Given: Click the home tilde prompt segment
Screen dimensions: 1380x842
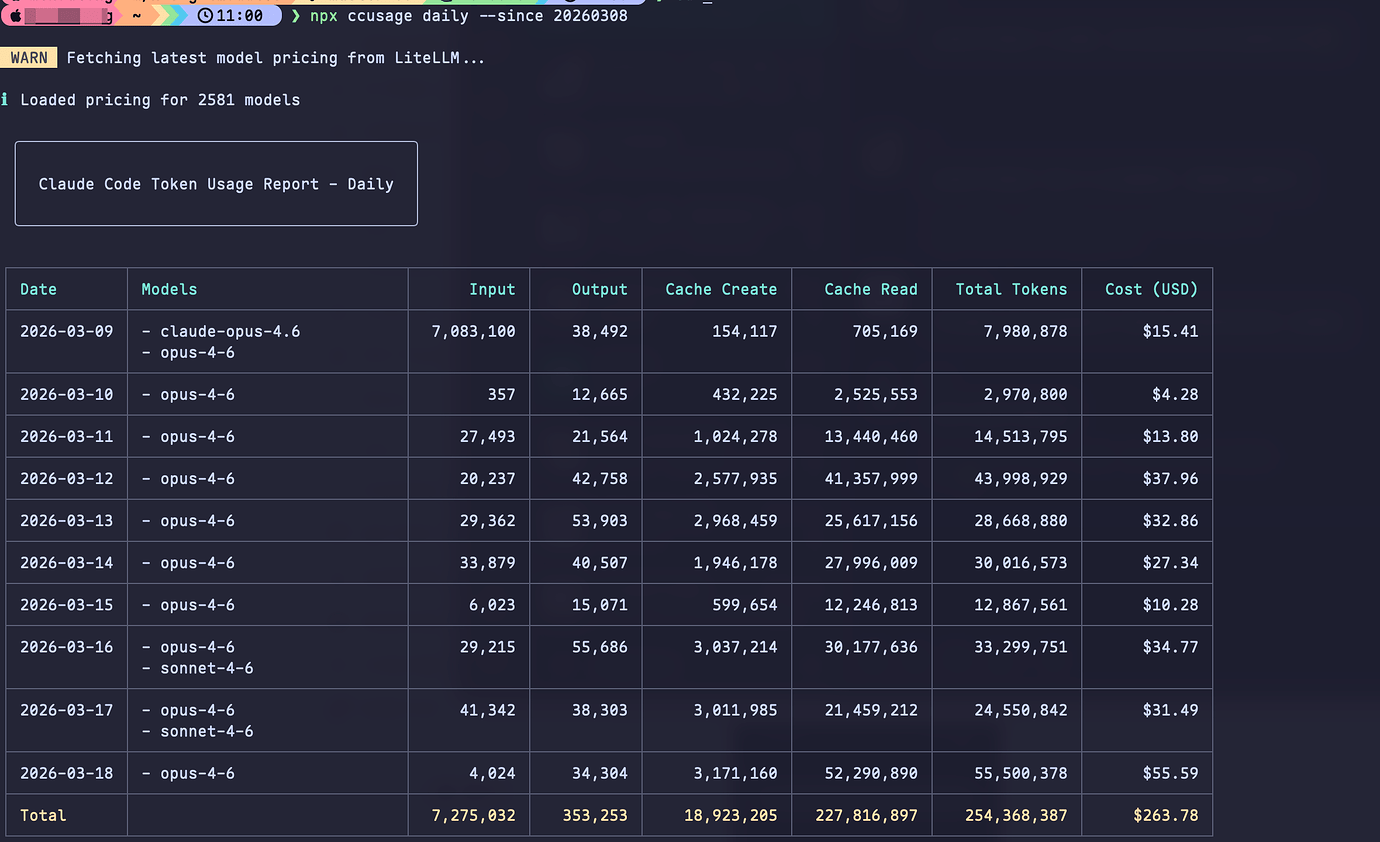Looking at the screenshot, I should (x=136, y=16).
